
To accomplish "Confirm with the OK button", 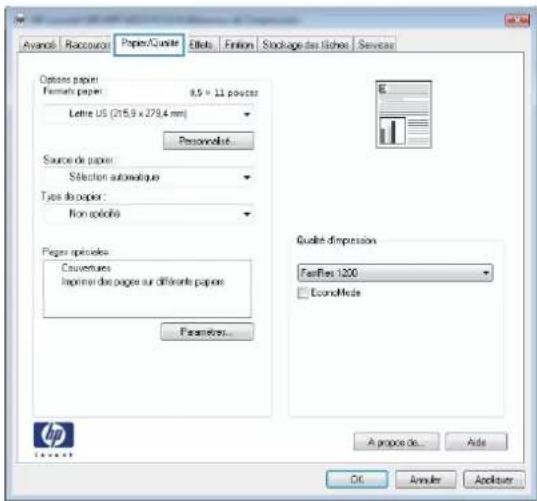I will click(357, 479).
